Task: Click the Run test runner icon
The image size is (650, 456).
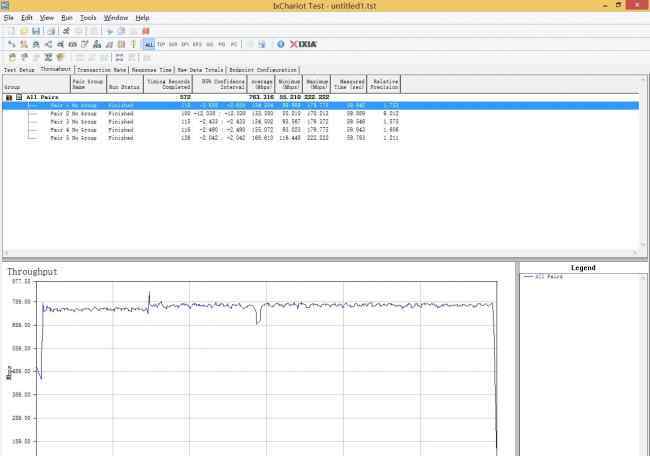Action: click(66, 31)
